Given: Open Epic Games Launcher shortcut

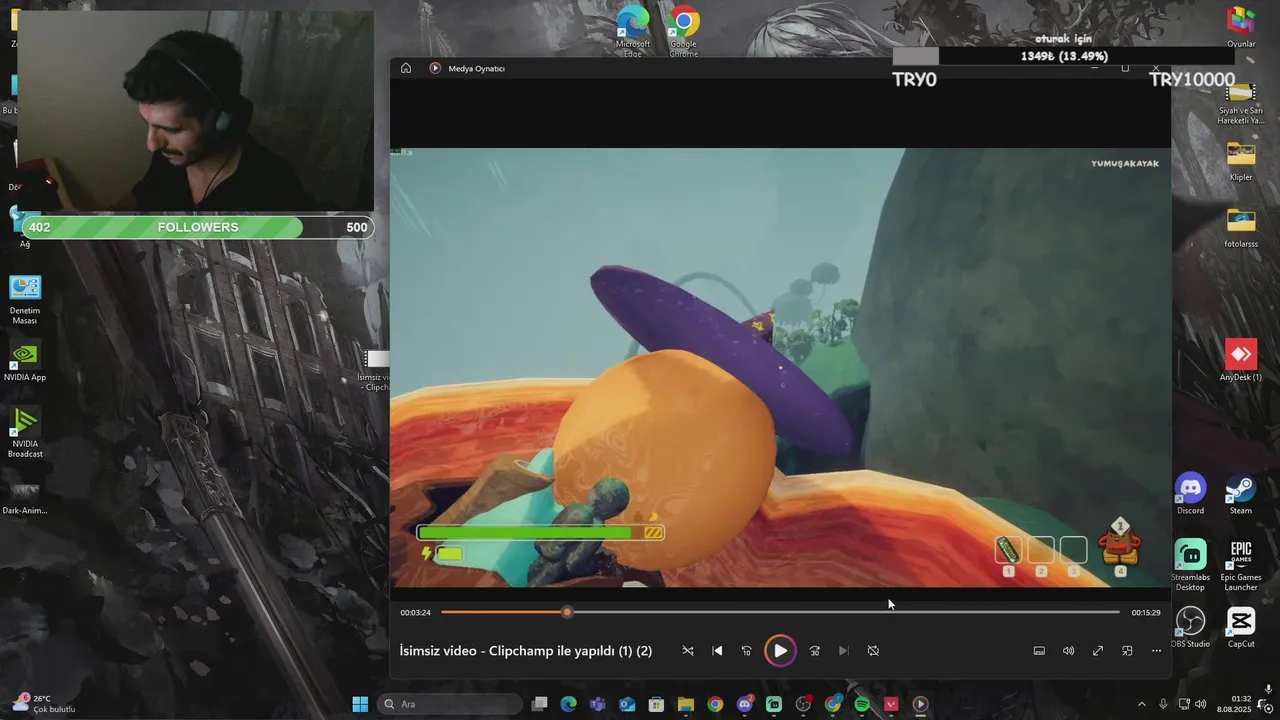Looking at the screenshot, I should click(x=1241, y=565).
